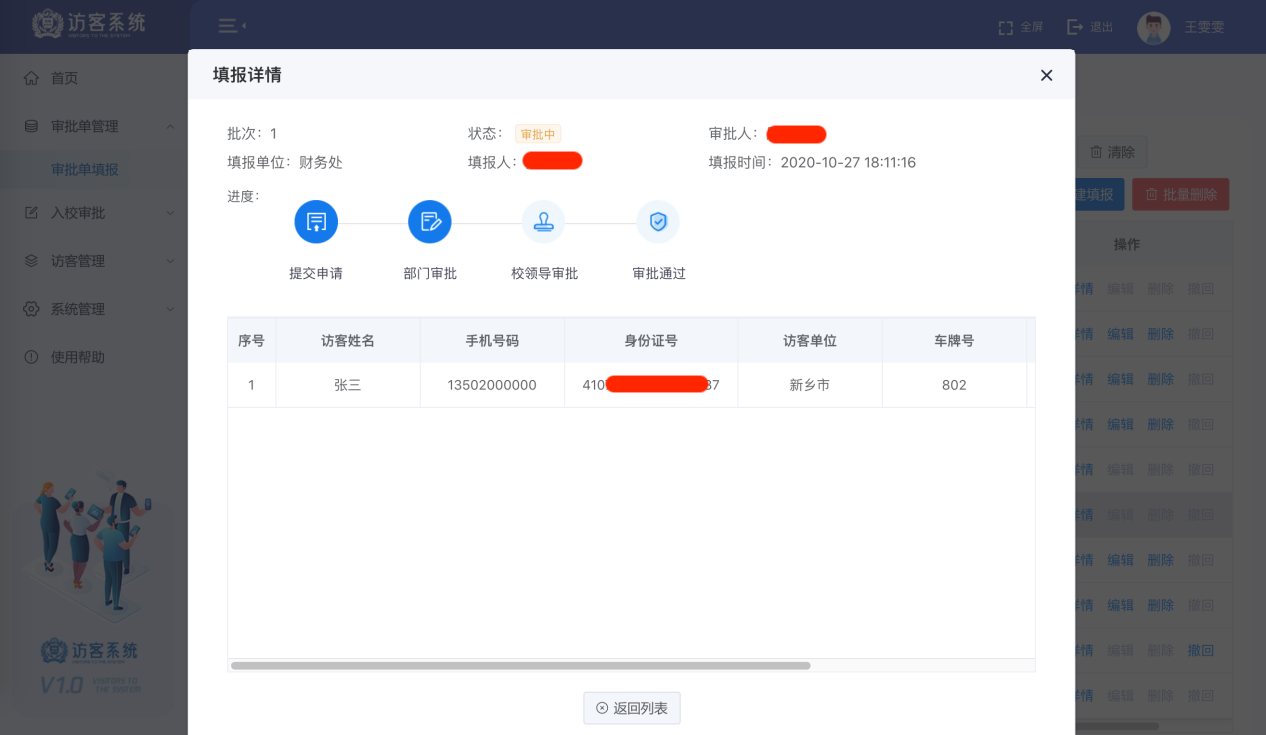Click the 张三 visitor name cell
The height and width of the screenshot is (735, 1266).
(x=347, y=385)
